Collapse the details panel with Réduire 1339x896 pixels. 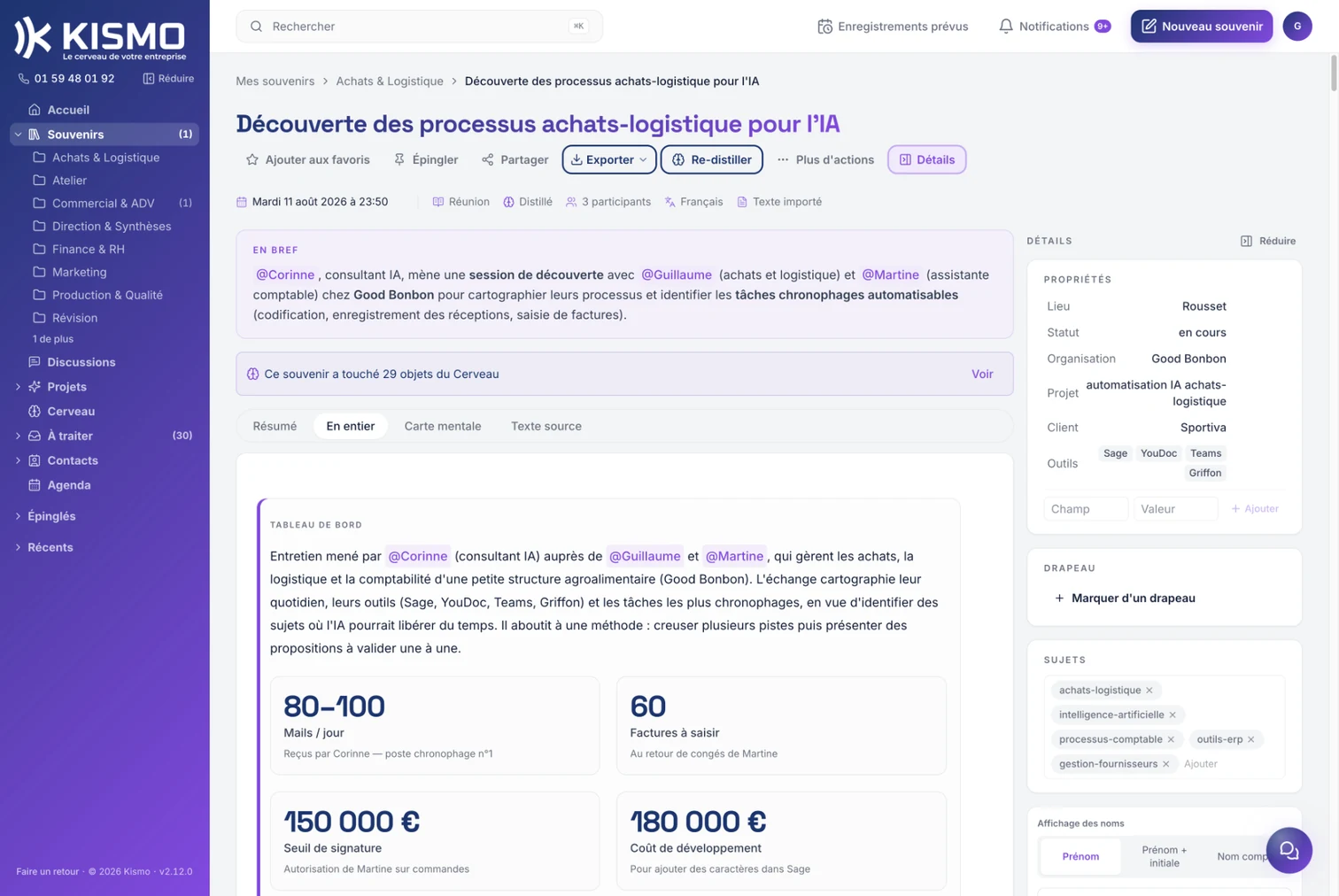[1268, 241]
